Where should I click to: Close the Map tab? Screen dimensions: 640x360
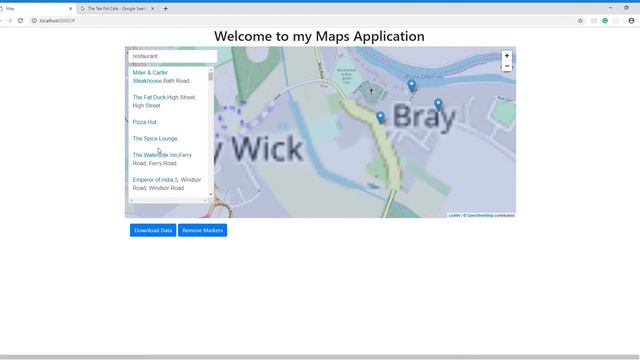[x=70, y=8]
